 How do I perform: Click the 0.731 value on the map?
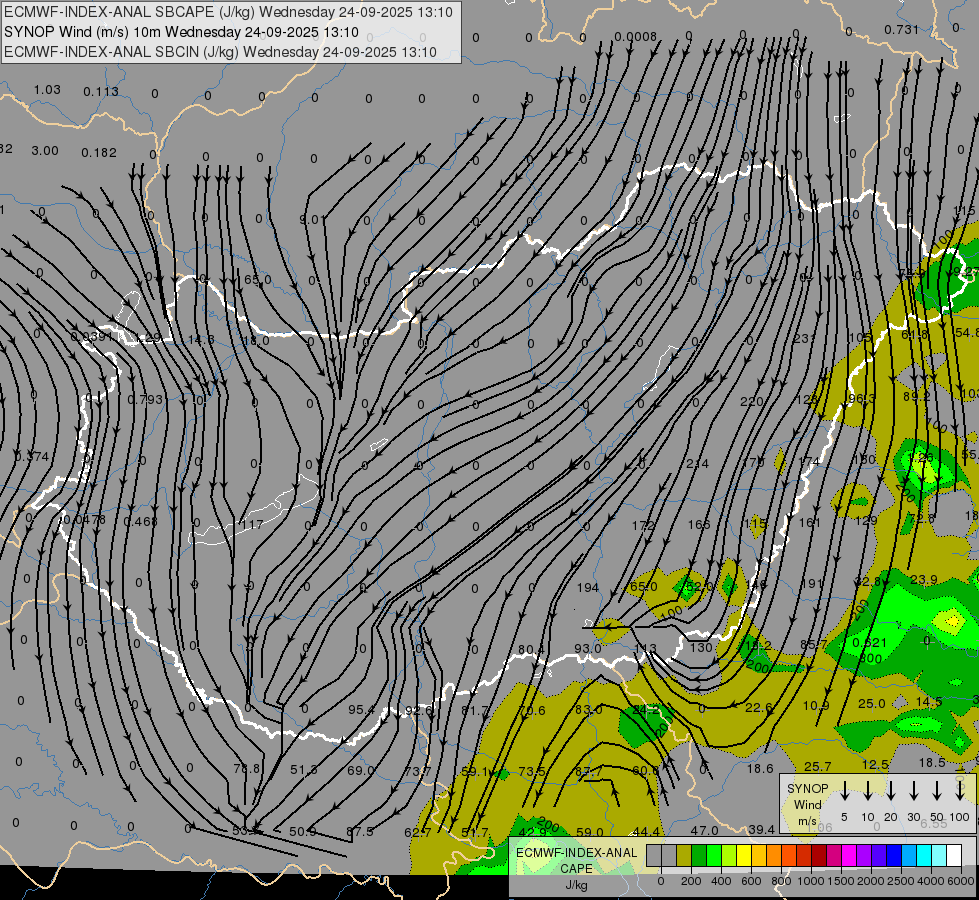click(902, 29)
